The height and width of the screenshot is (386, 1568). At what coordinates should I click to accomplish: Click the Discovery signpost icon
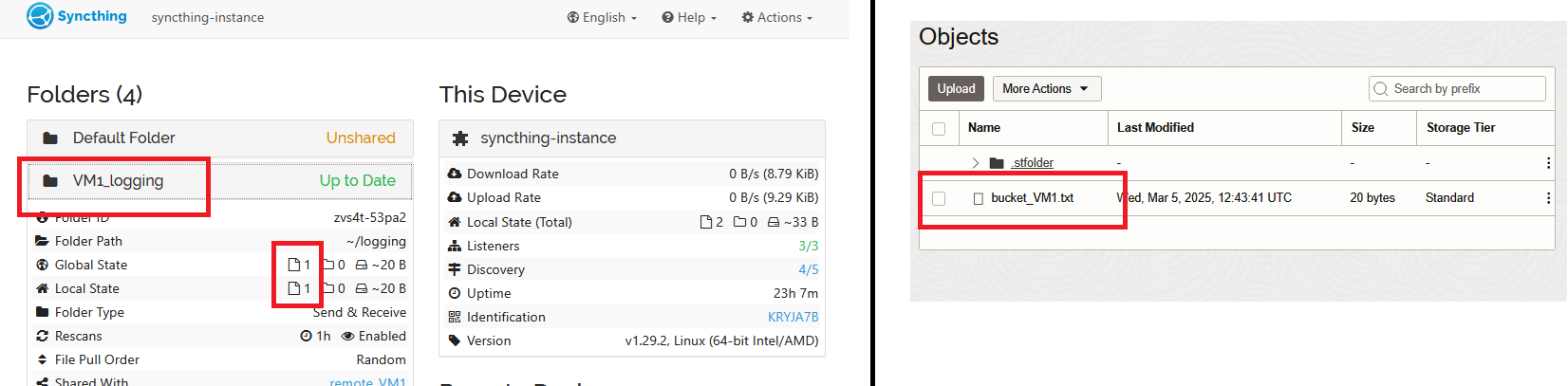455,269
